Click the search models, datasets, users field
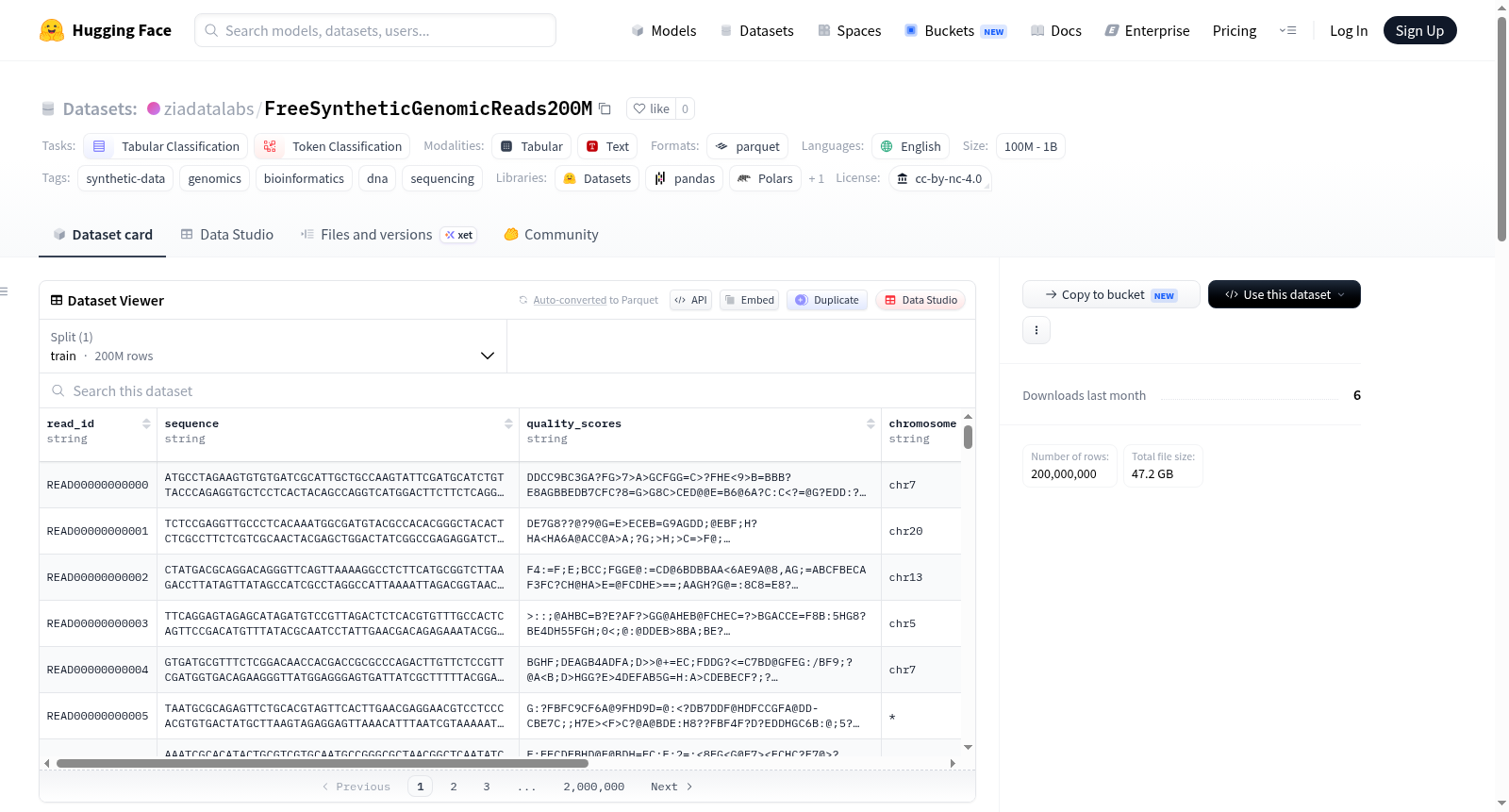Viewport: 1509px width, 812px height. click(375, 30)
